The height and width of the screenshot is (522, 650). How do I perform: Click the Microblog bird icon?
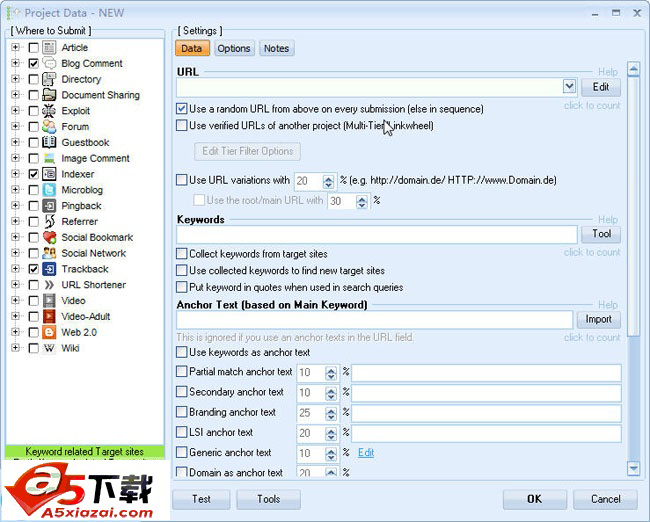[49, 190]
